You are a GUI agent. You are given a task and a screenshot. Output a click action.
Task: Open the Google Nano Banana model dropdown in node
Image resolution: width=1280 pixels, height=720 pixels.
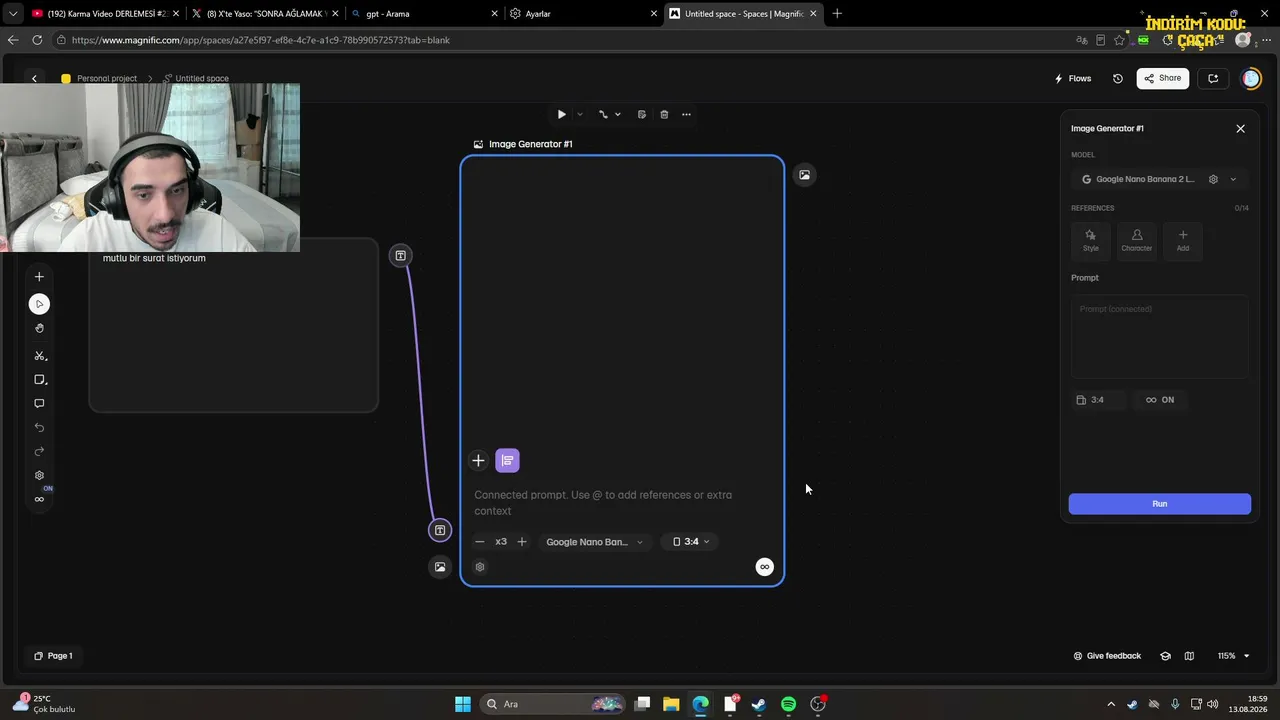click(594, 542)
